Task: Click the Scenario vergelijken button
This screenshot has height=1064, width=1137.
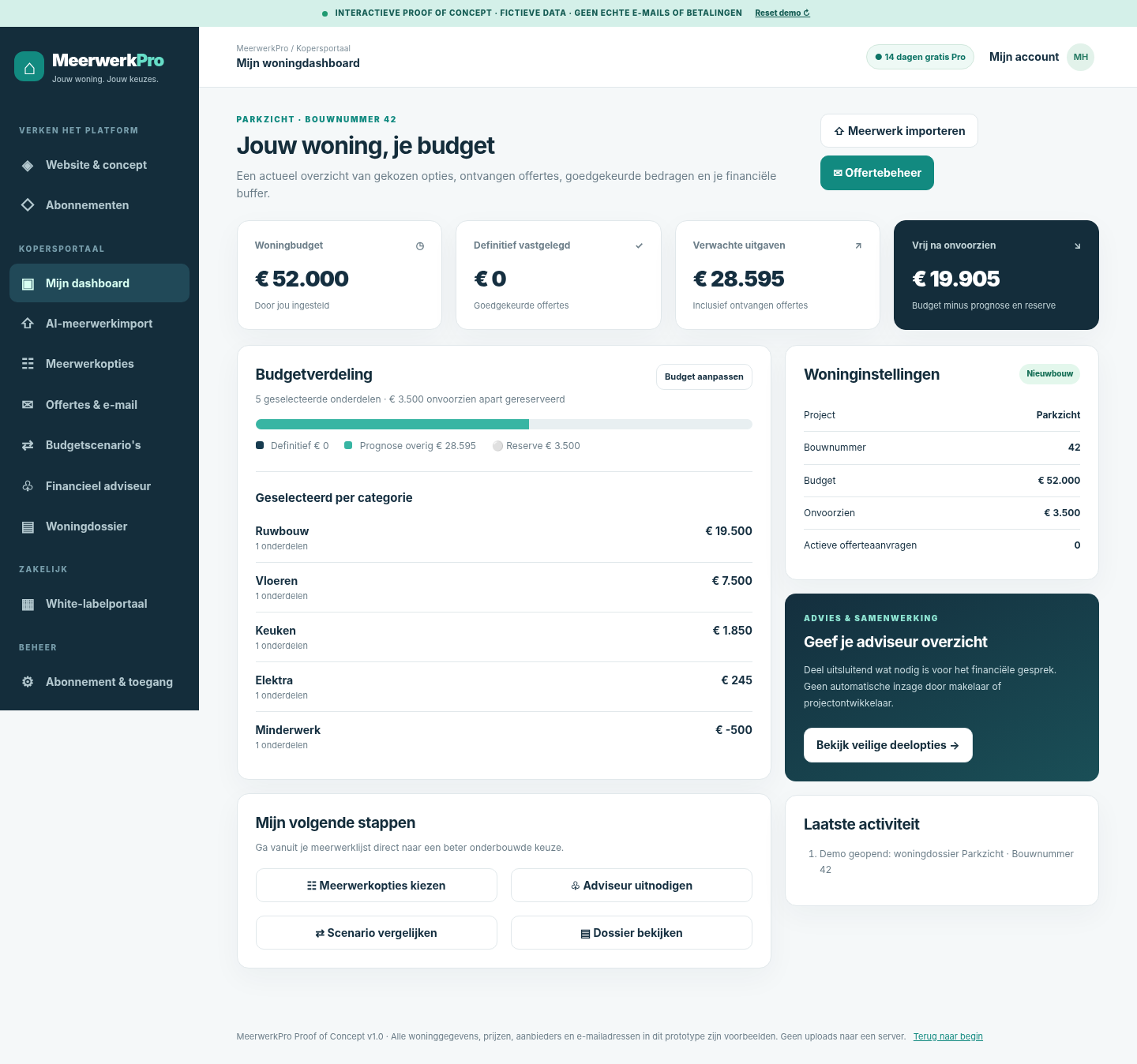Action: [x=377, y=933]
